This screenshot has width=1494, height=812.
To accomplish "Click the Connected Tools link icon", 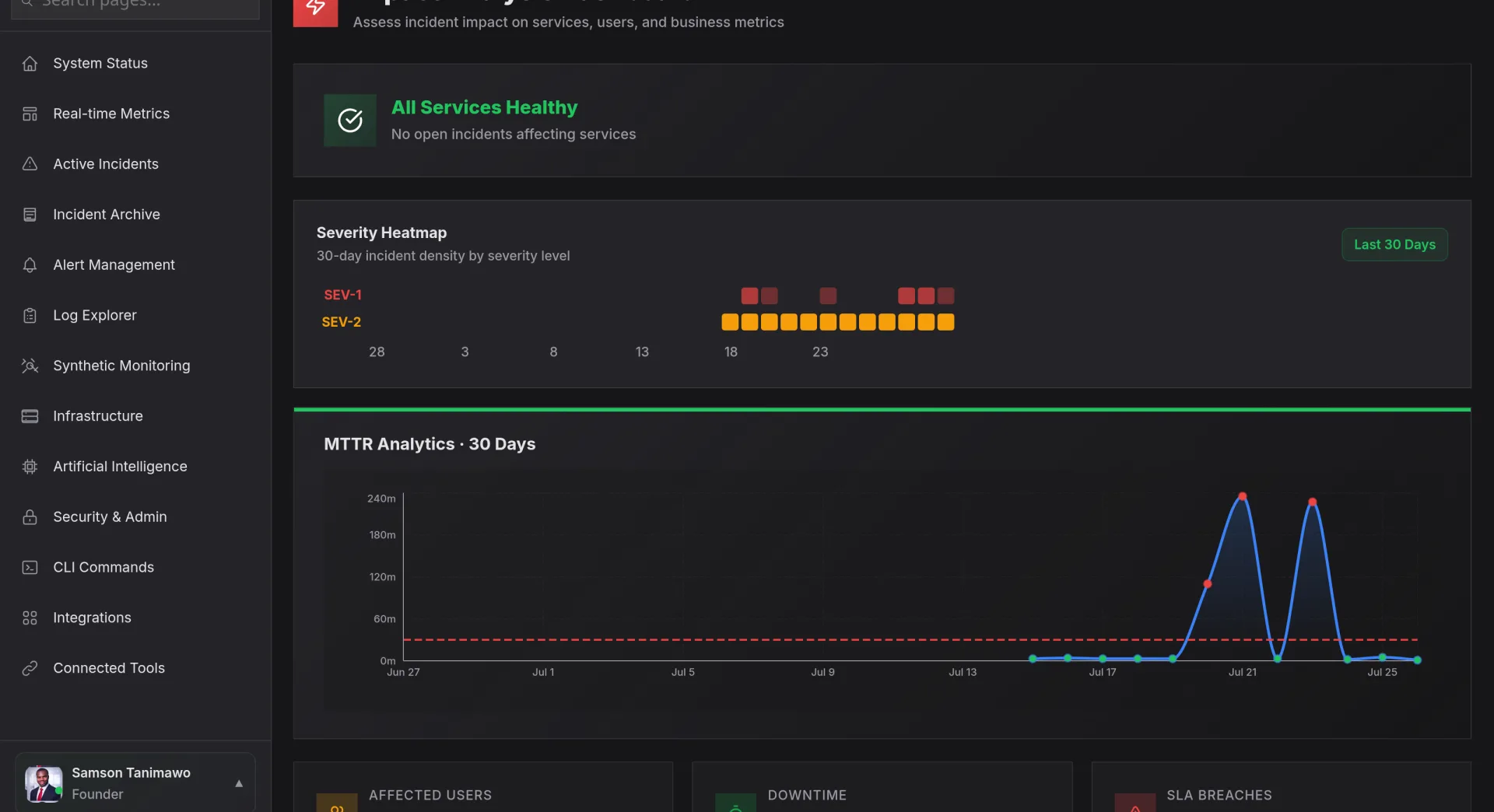I will (x=30, y=668).
